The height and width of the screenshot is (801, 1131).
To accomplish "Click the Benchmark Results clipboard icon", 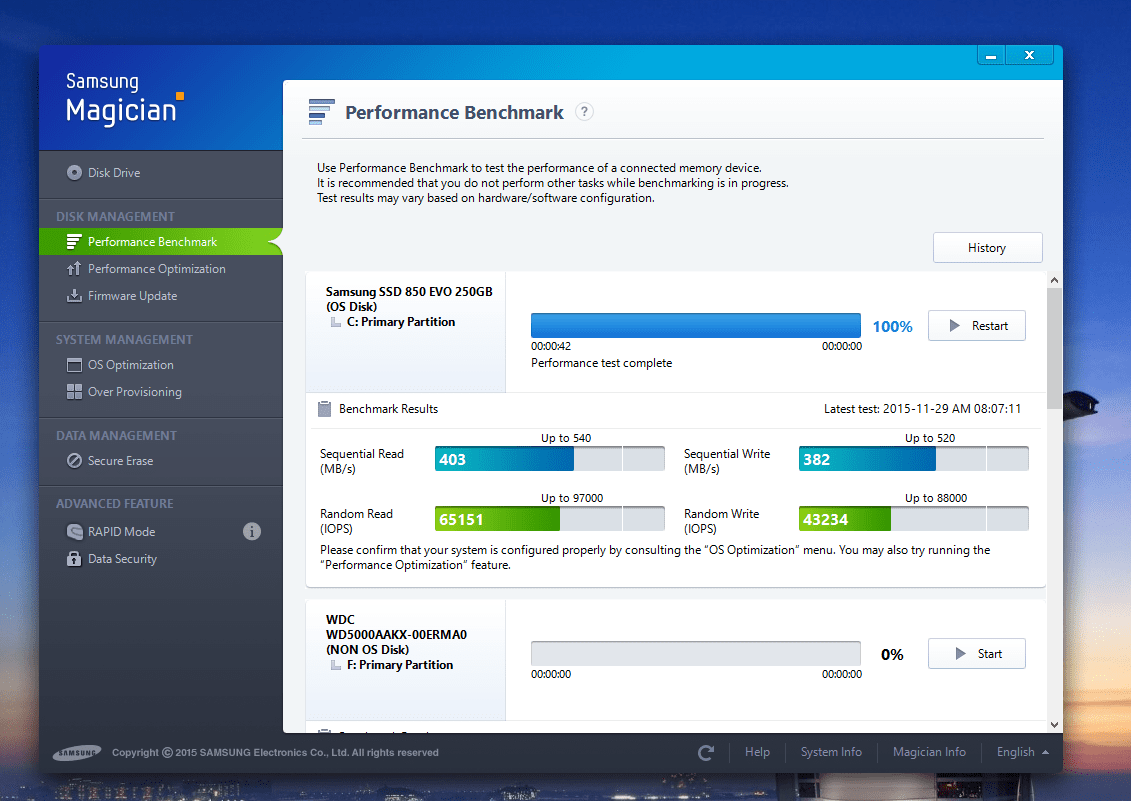I will pos(325,409).
